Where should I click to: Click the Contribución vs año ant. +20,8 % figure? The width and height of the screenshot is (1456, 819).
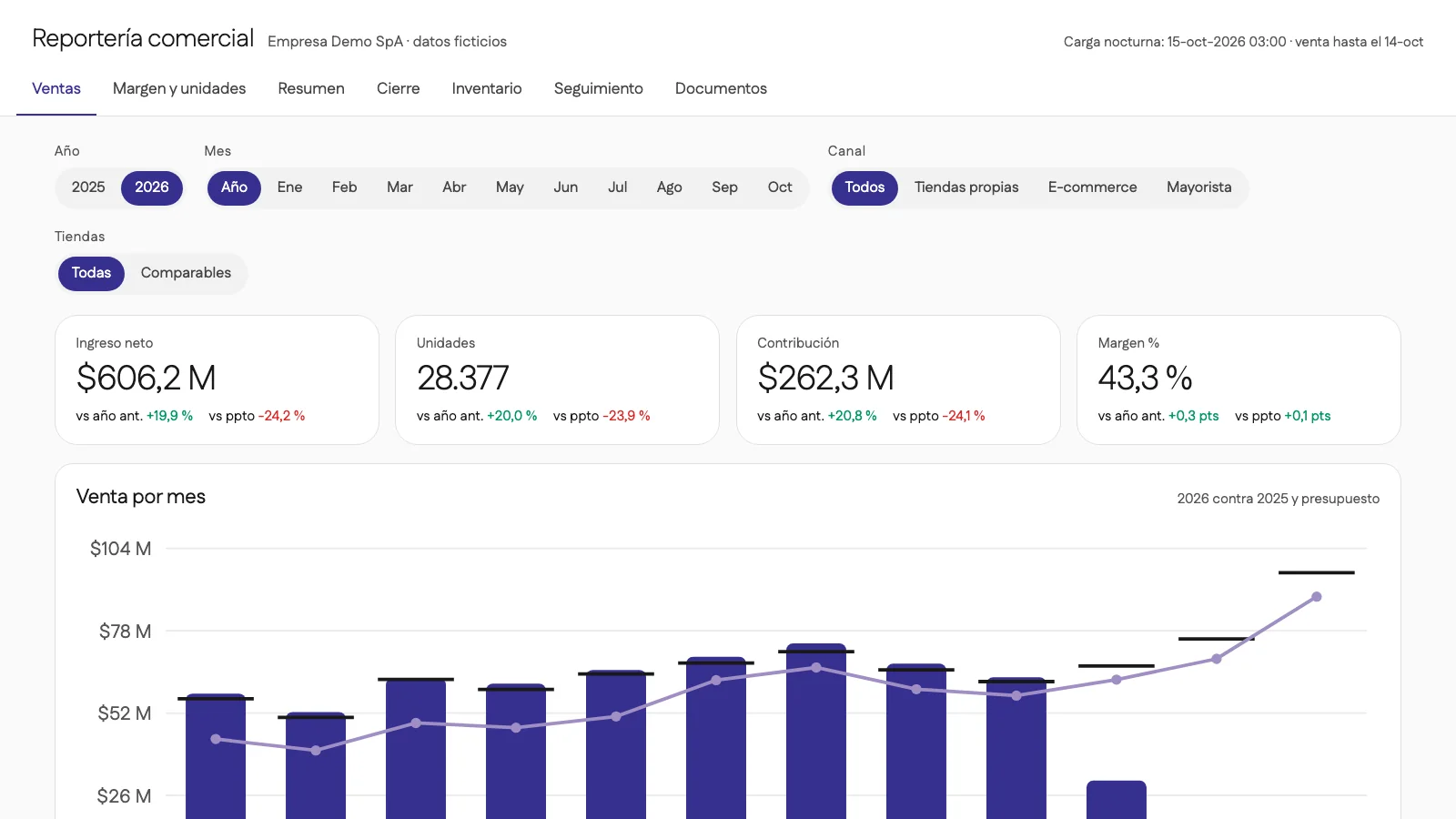[x=852, y=416]
